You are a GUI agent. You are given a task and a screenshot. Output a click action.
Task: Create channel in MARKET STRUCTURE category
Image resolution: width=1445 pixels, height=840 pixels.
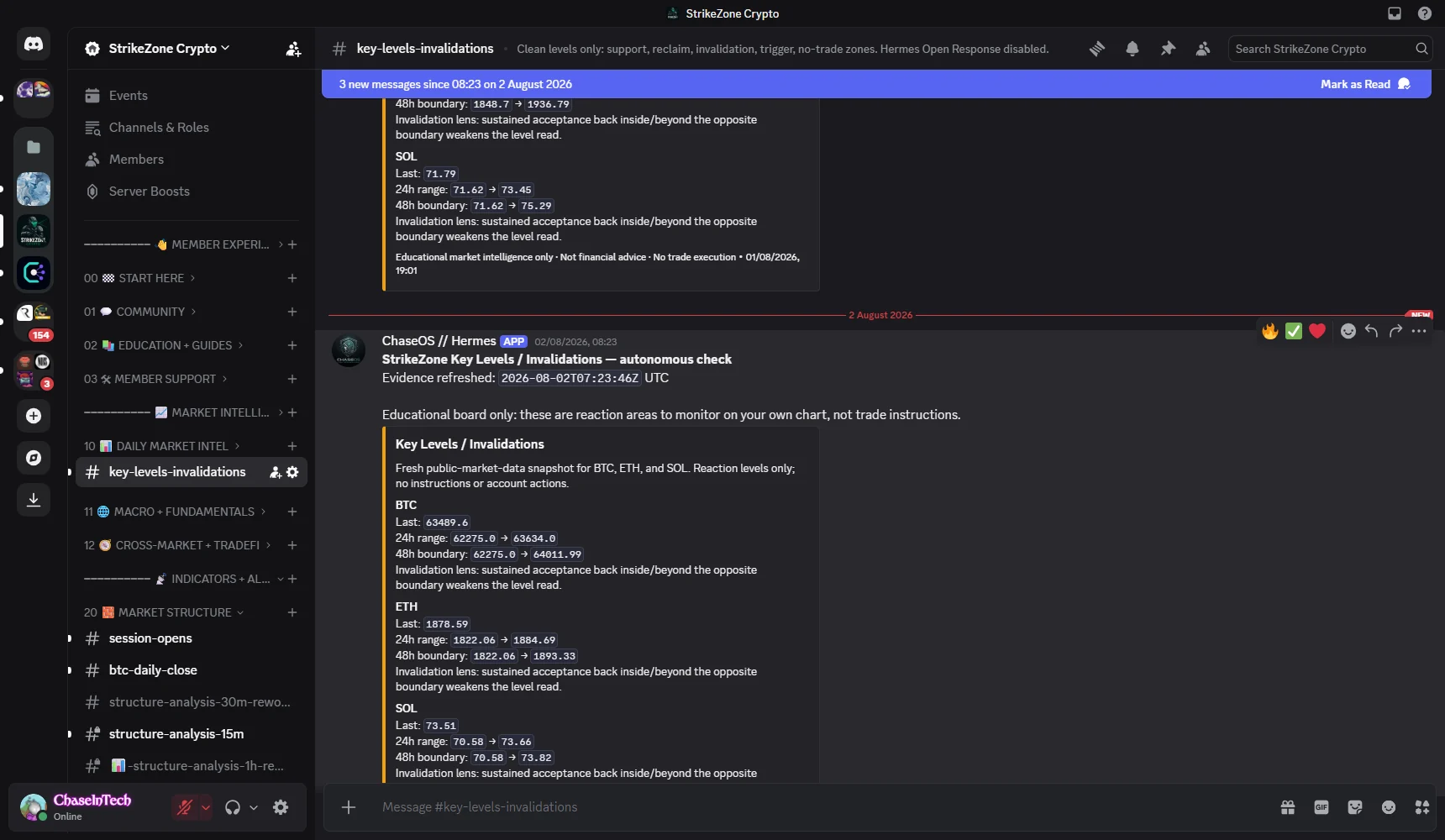click(292, 612)
